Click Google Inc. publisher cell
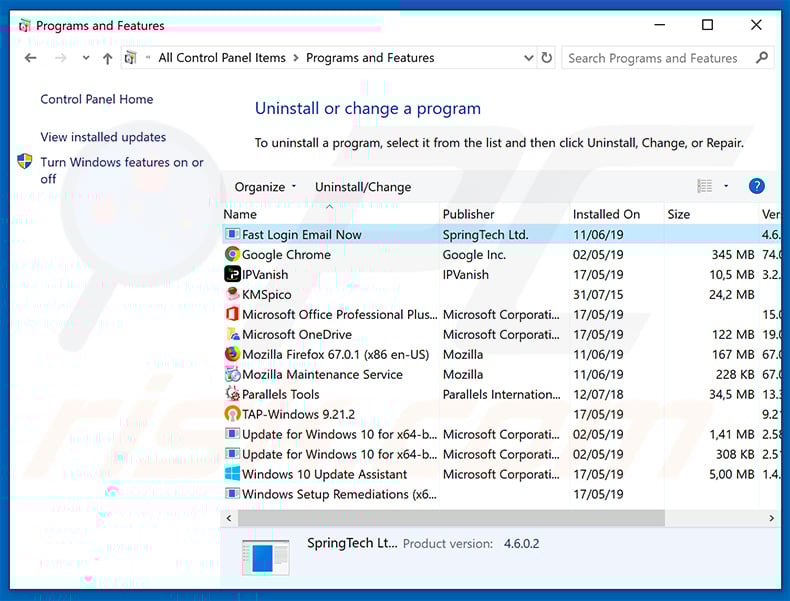Viewport: 790px width, 601px height. [474, 255]
